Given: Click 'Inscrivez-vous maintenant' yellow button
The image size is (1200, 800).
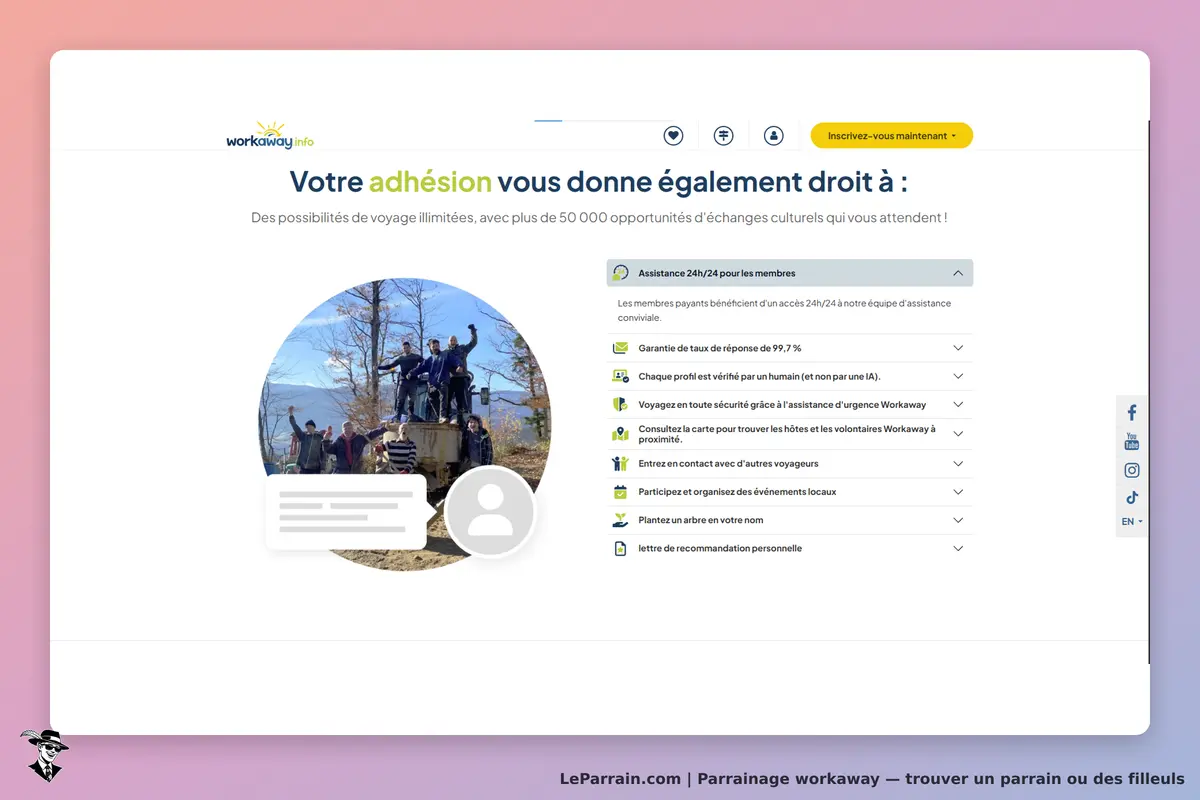Looking at the screenshot, I should [891, 135].
